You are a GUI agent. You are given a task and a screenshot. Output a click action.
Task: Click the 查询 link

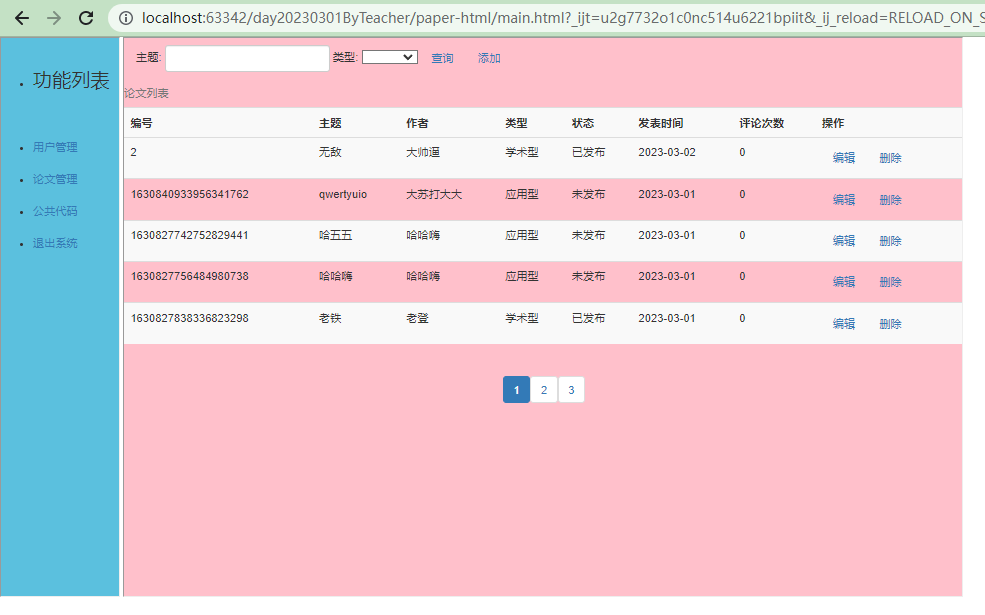(442, 58)
